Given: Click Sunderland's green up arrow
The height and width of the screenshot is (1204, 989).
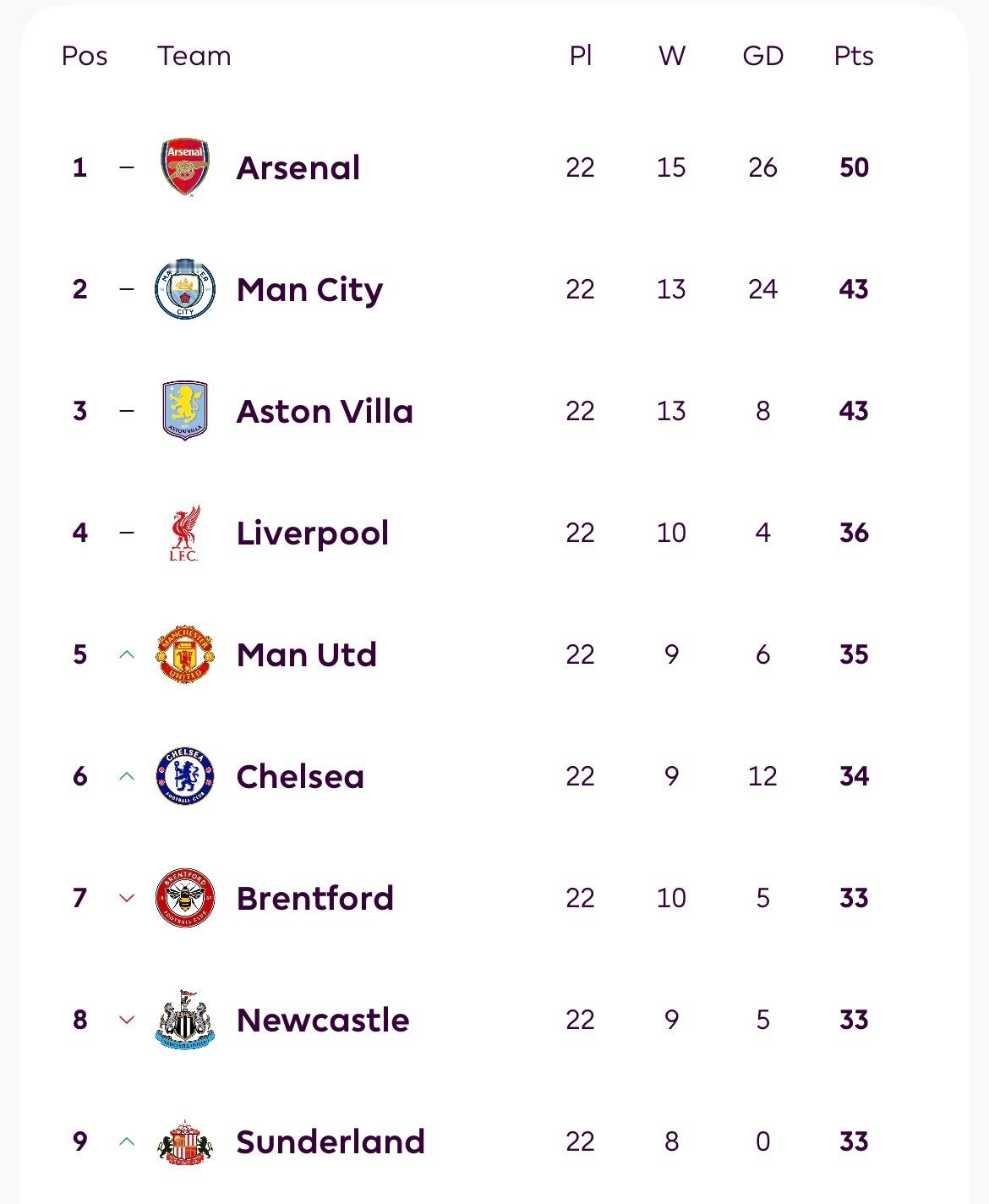Looking at the screenshot, I should coord(127,1141).
